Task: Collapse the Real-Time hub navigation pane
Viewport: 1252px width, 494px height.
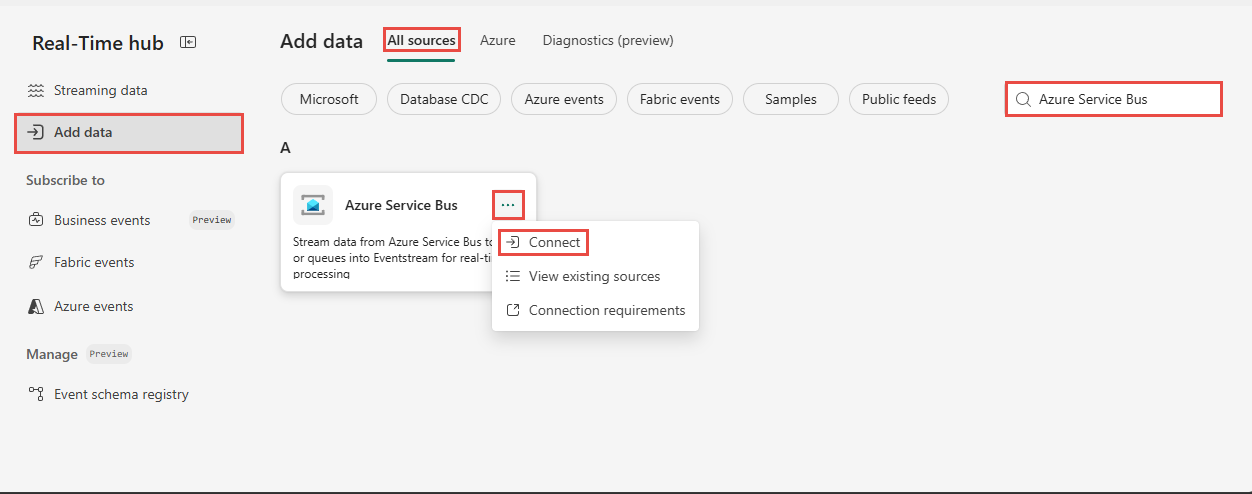Action: (187, 42)
